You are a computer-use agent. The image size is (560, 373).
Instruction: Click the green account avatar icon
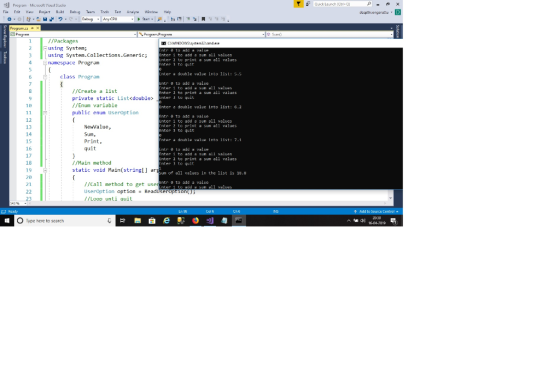pos(398,12)
